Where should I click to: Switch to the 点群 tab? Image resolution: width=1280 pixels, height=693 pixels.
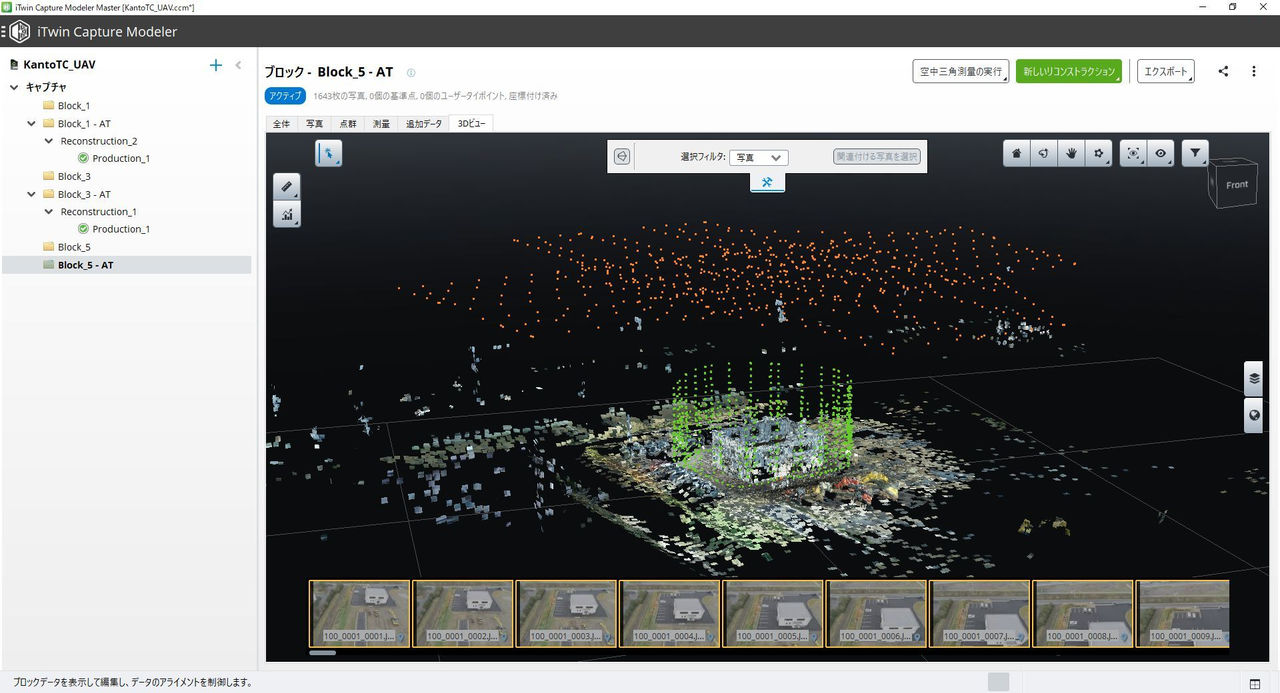coord(348,123)
